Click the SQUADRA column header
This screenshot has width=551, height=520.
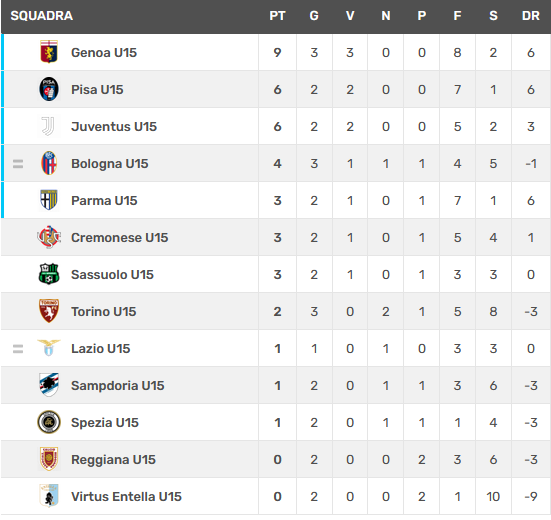coord(42,16)
